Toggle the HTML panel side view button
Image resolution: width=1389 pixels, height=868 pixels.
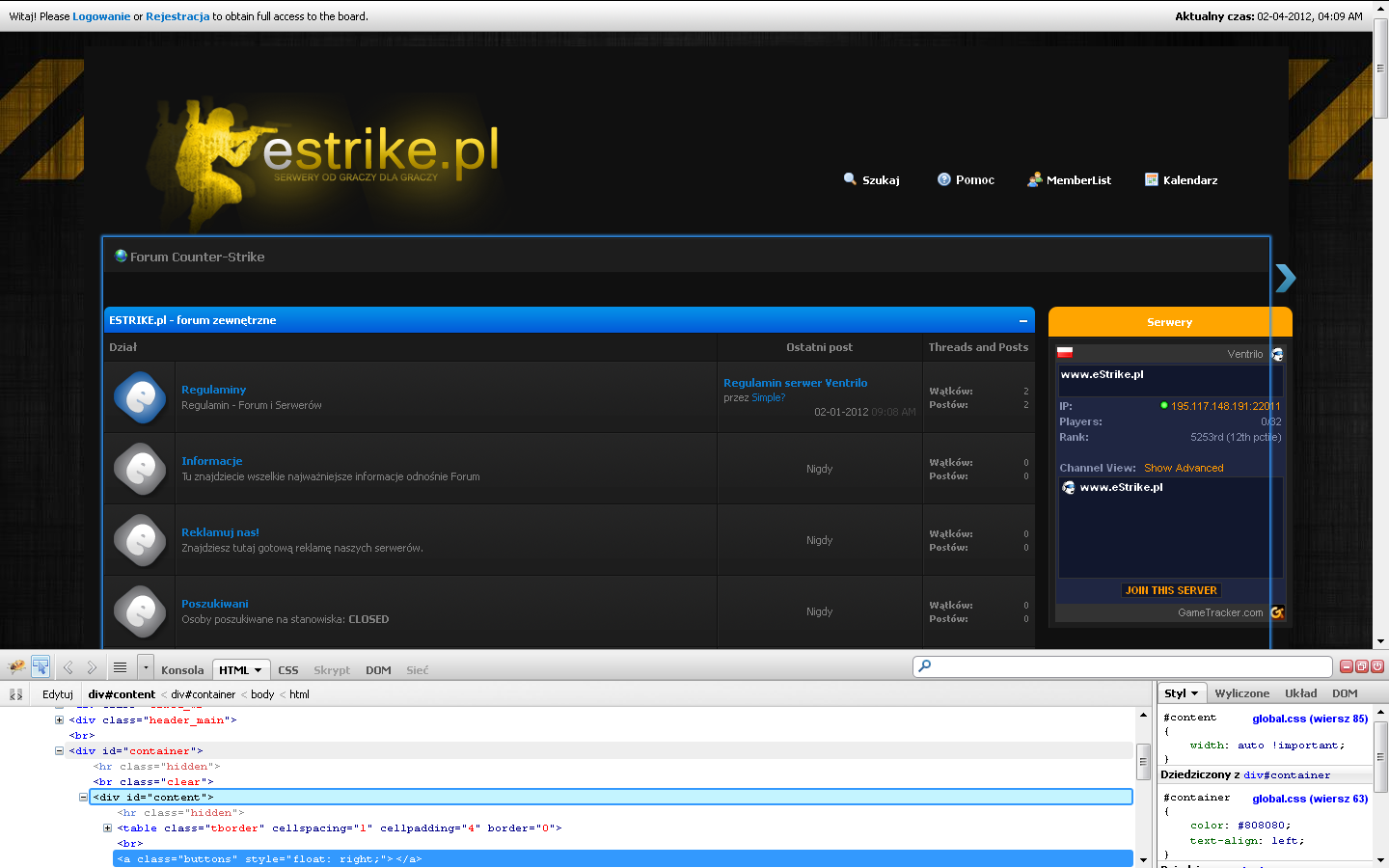[15, 694]
